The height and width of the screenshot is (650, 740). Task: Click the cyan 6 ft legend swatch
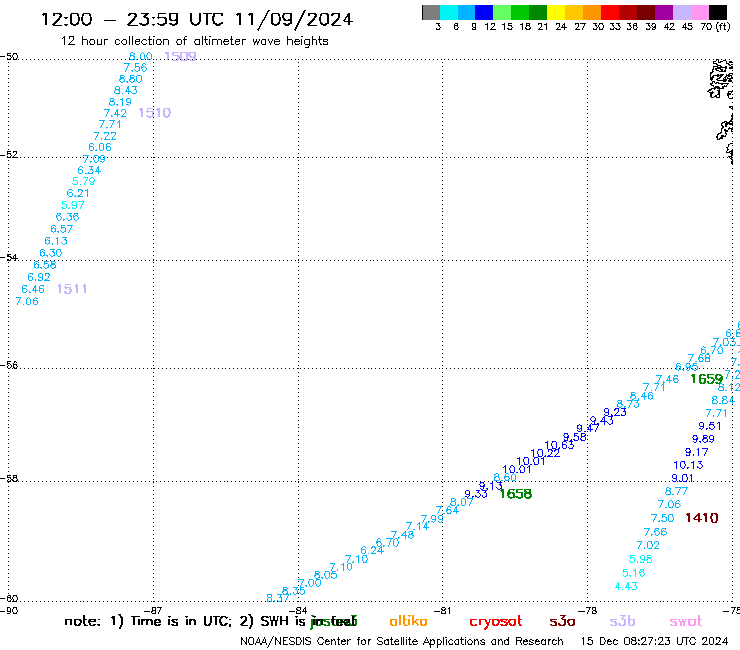coord(449,12)
